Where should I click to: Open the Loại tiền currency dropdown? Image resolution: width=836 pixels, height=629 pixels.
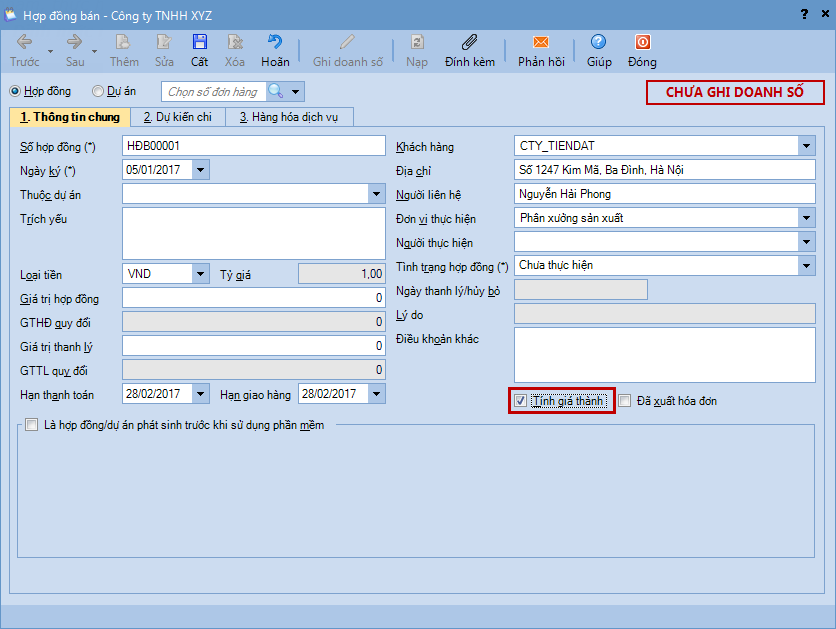[x=200, y=273]
